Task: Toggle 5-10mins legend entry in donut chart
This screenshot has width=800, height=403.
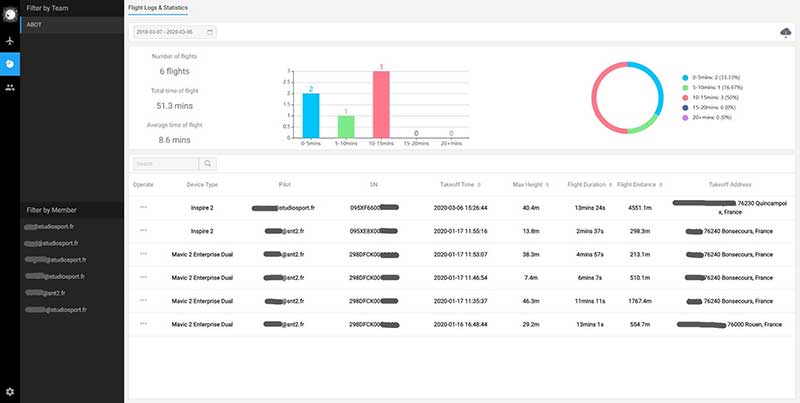Action: tap(711, 88)
